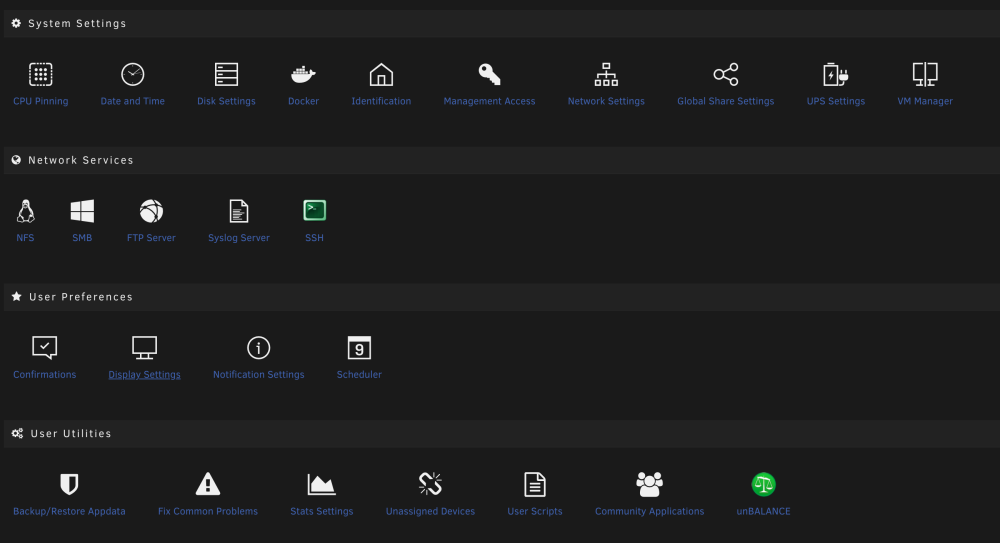The width and height of the screenshot is (1000, 543).
Task: Click the Disk Settings label link
Action: pos(226,101)
